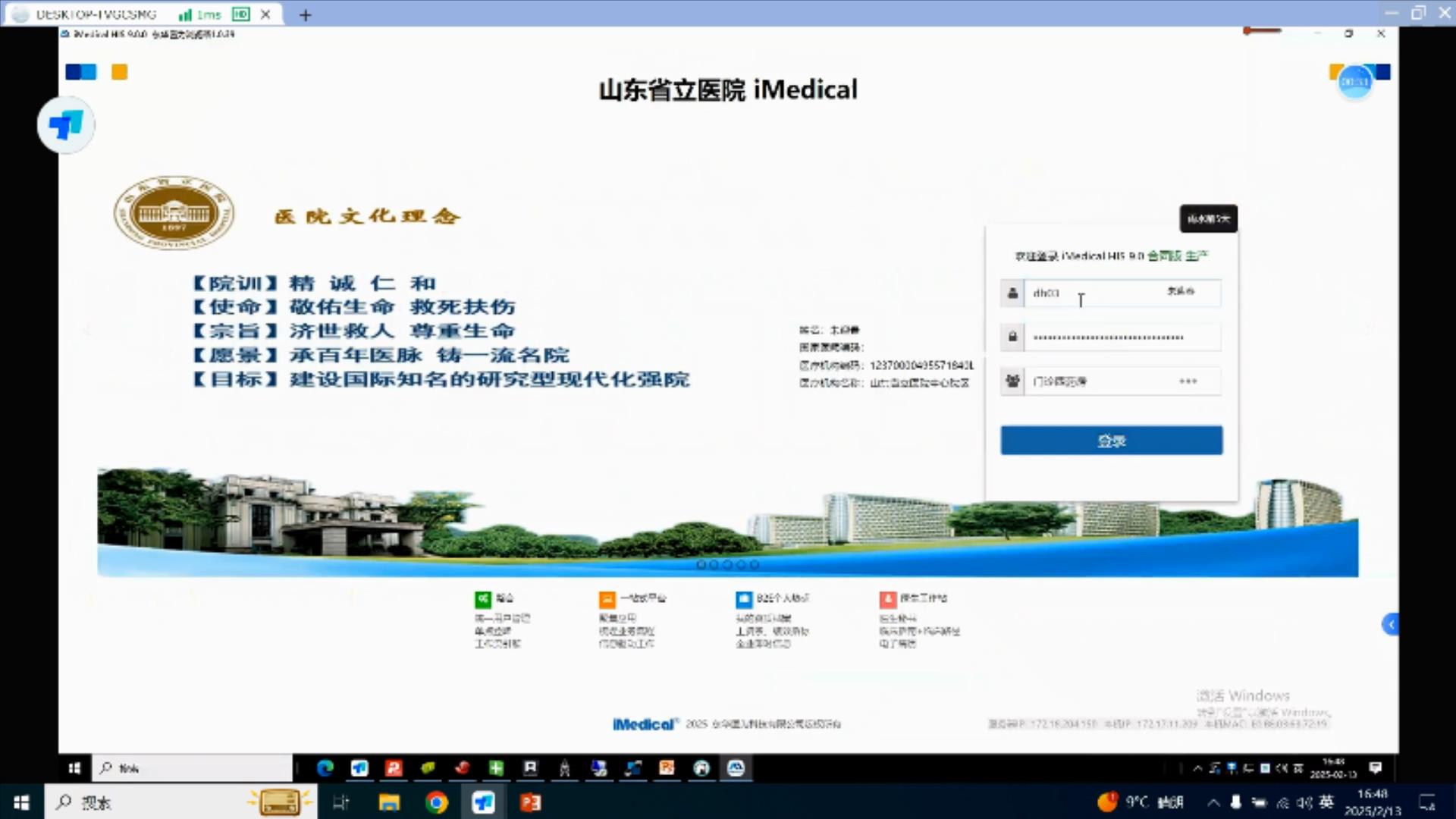Open PowerPoint on the local taskbar
This screenshot has width=1456, height=819.
pos(530,802)
